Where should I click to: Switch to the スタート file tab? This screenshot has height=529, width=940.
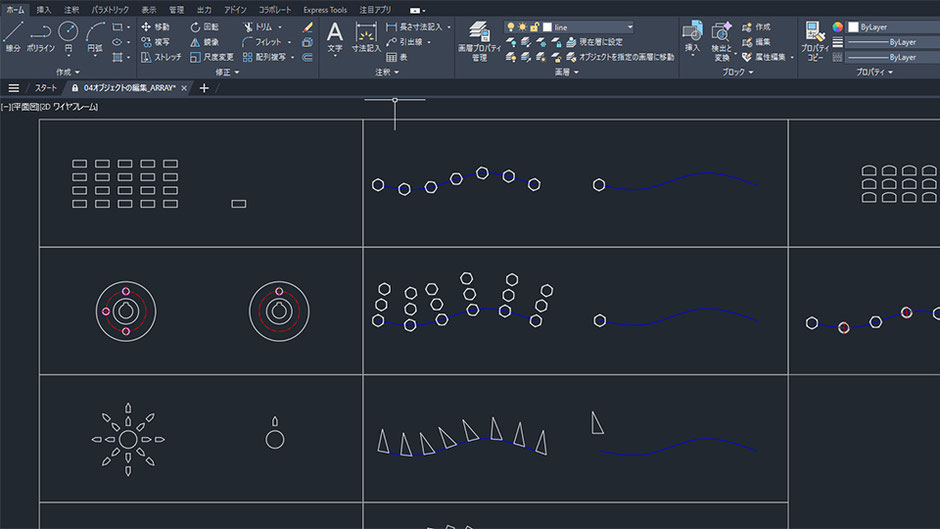coord(46,88)
